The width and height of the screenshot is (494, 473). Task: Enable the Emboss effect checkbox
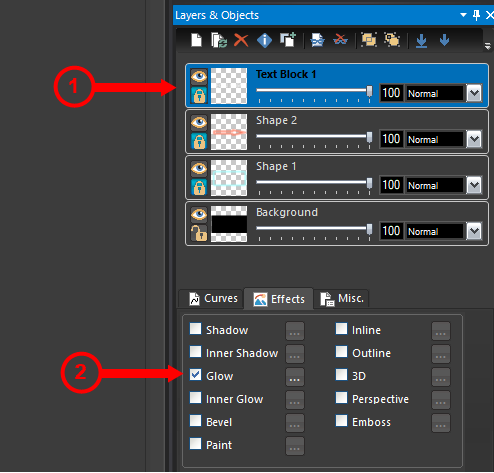point(341,421)
